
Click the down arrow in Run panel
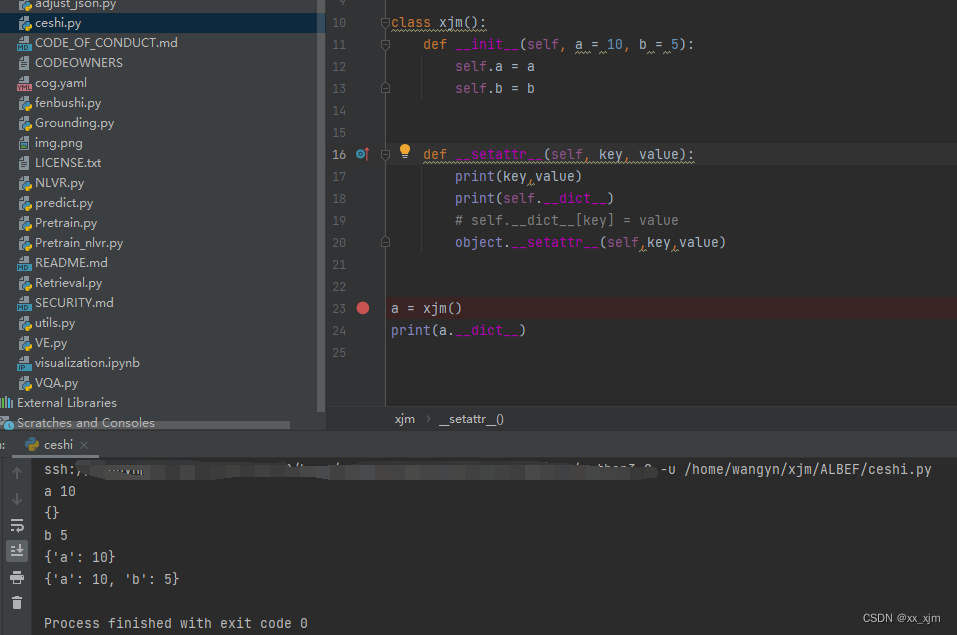pos(17,499)
